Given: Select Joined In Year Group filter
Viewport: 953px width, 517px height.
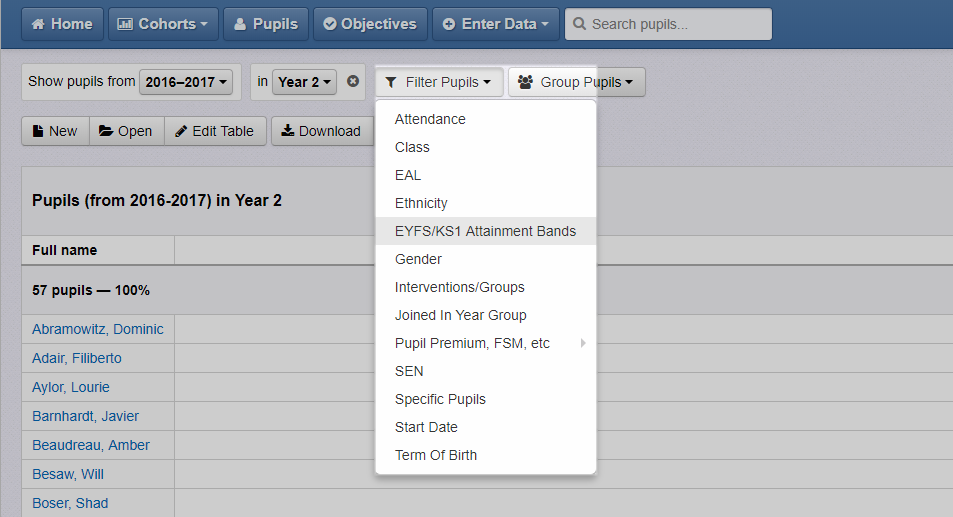Looking at the screenshot, I should tap(486, 315).
